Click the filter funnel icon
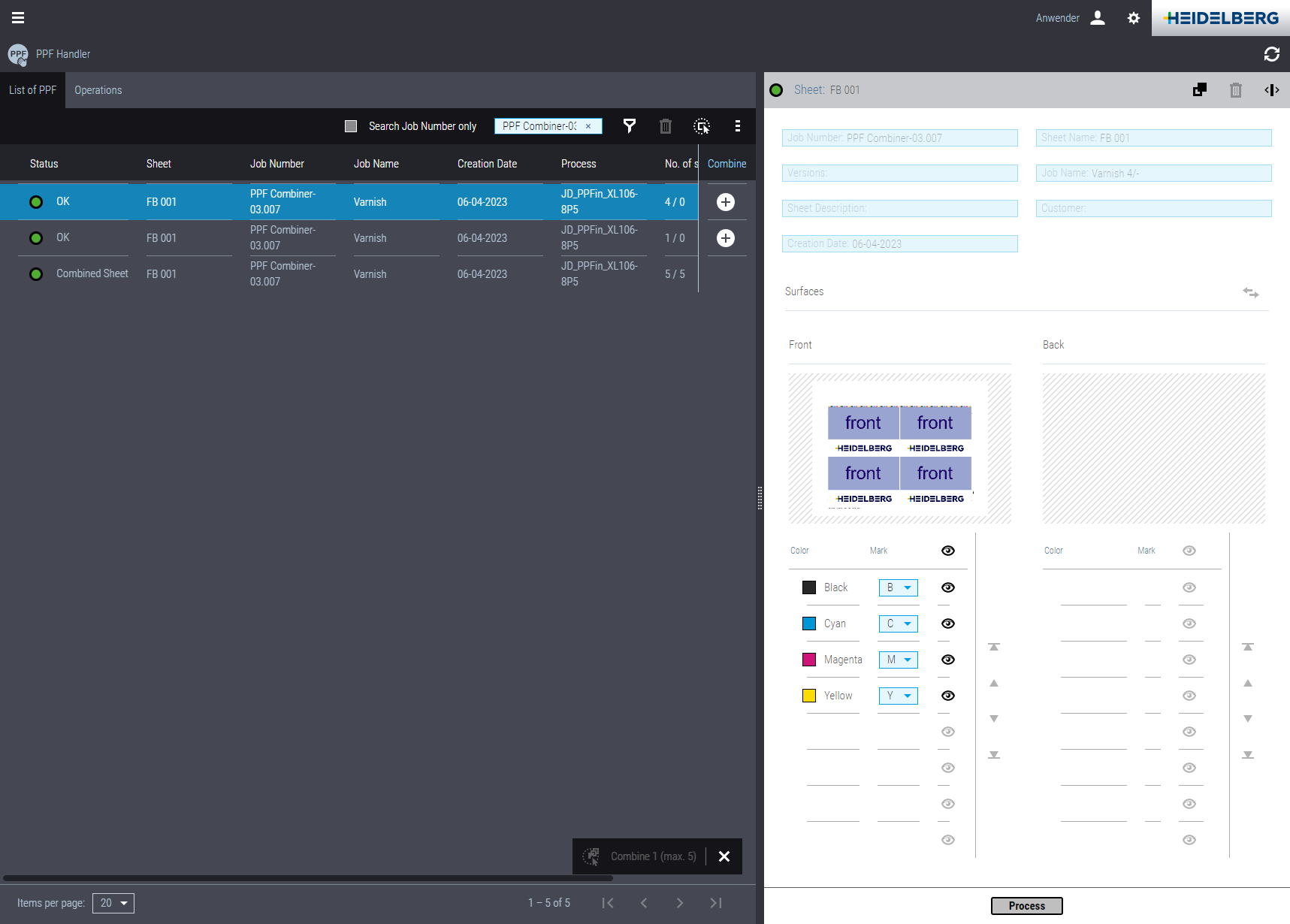 click(x=630, y=126)
